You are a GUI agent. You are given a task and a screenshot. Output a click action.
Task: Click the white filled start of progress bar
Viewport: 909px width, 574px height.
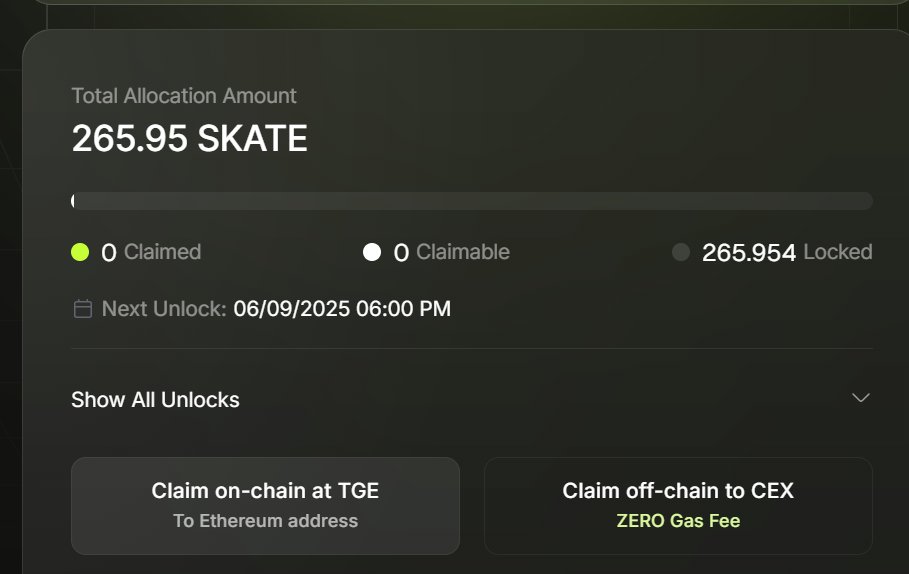tap(73, 201)
